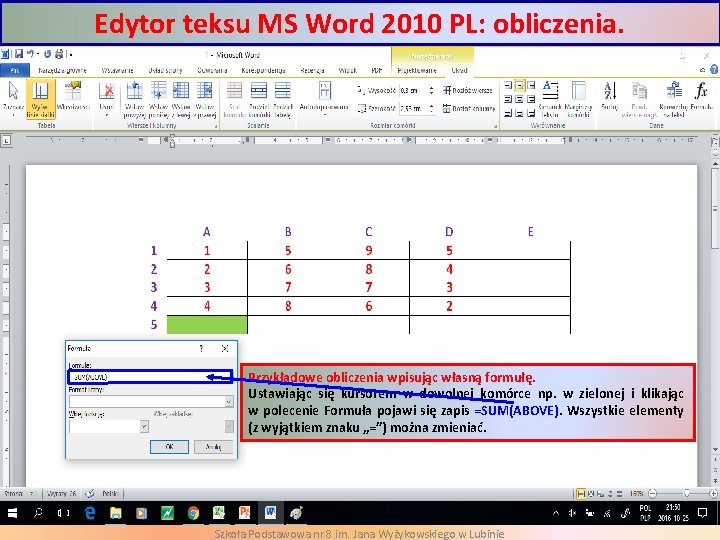Click the Windows Start button

pyautogui.click(x=12, y=513)
